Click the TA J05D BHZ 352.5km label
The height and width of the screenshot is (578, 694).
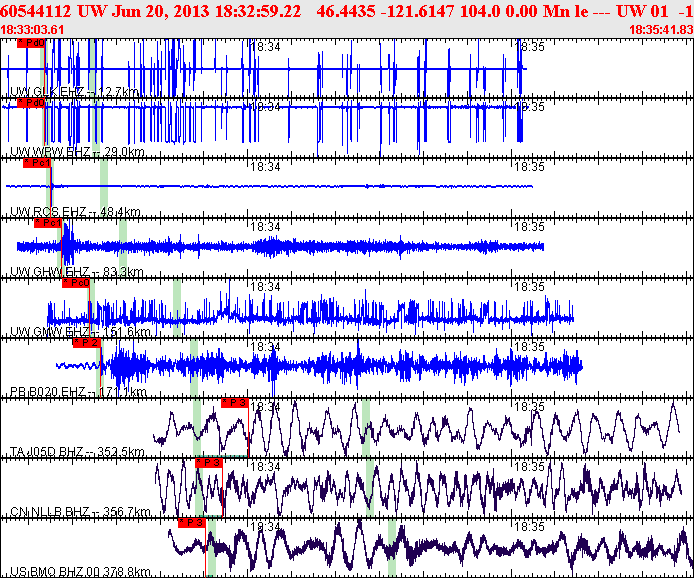[x=78, y=452]
